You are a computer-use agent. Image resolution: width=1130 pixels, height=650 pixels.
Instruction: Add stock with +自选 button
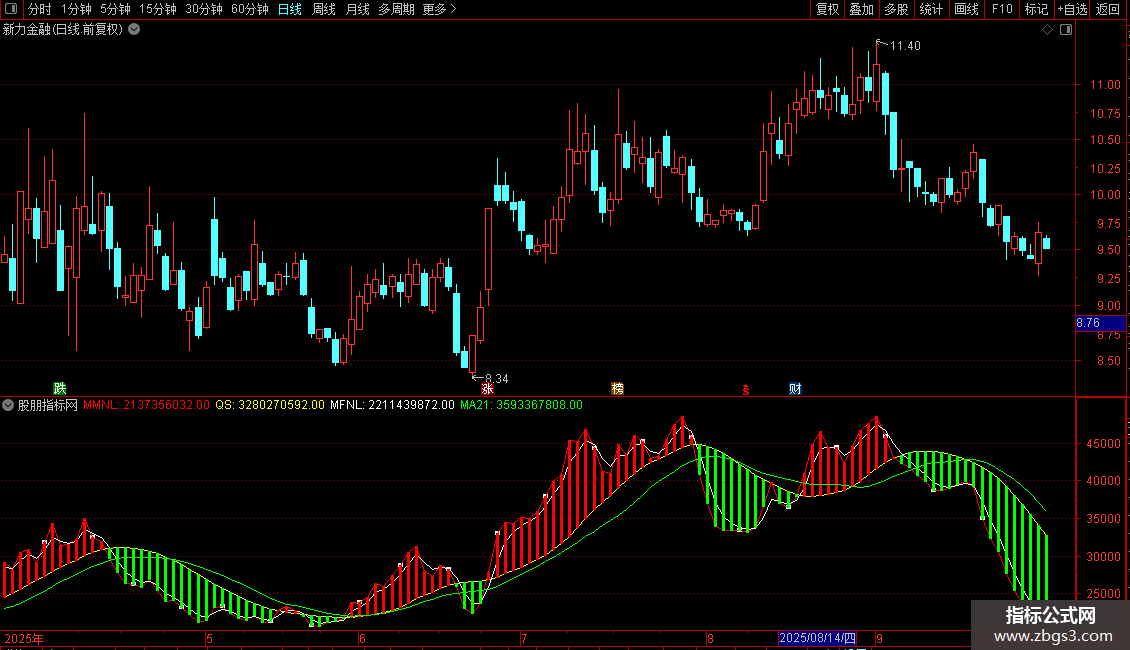pyautogui.click(x=1073, y=9)
